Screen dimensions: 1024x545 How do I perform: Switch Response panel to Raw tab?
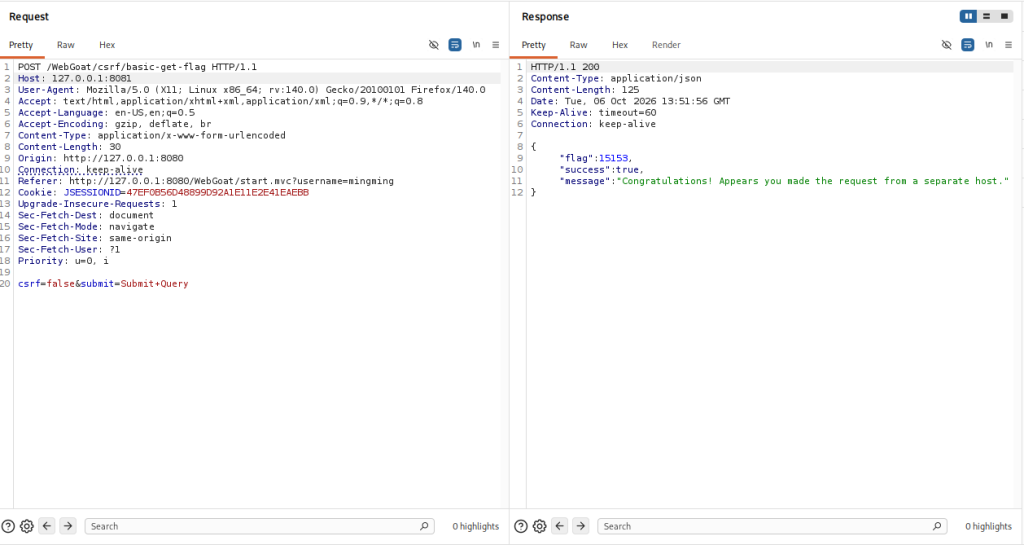(579, 45)
